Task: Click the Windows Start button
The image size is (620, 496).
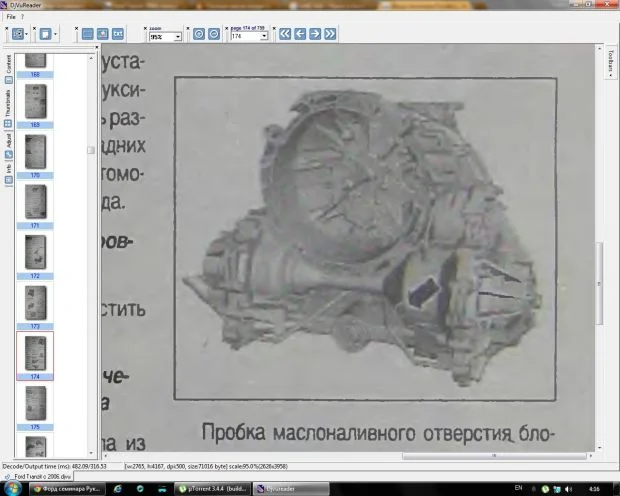Action: (x=11, y=487)
